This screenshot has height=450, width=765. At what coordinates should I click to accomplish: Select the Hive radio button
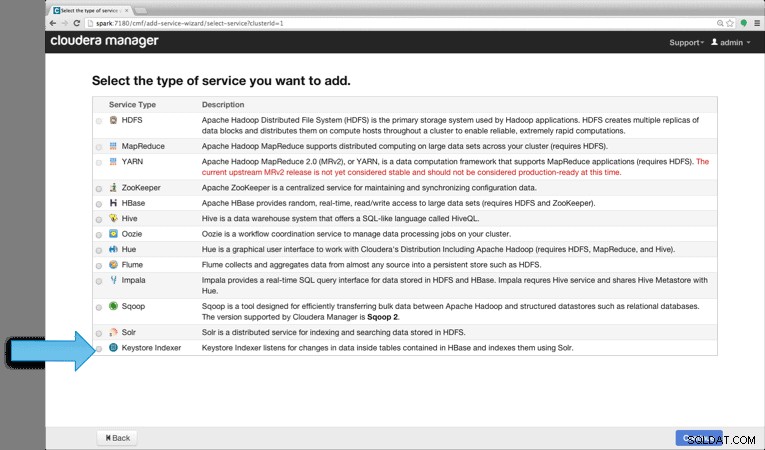pyautogui.click(x=99, y=220)
